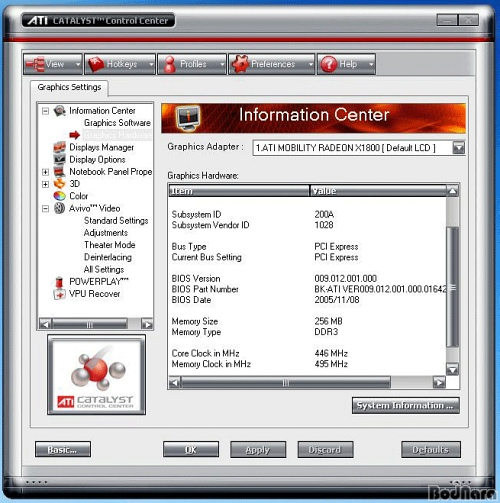Click the ATI Catalyst logo thumbnail
The width and height of the screenshot is (500, 503).
click(96, 375)
